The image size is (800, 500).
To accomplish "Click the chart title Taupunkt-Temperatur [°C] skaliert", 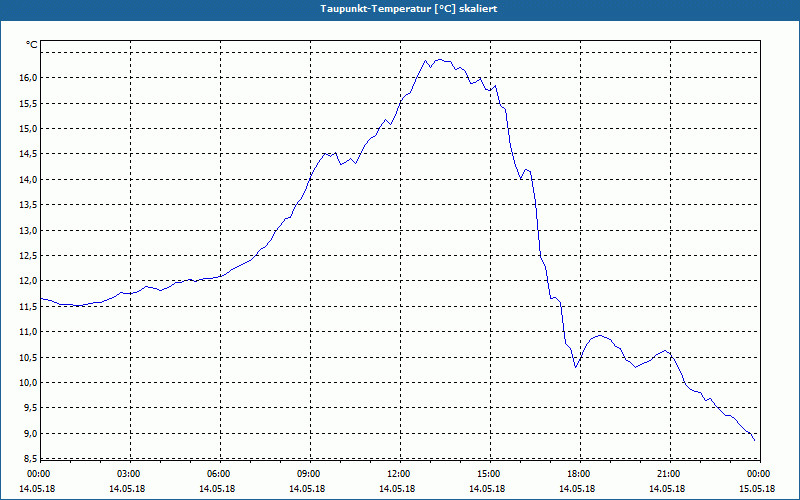I will [409, 9].
